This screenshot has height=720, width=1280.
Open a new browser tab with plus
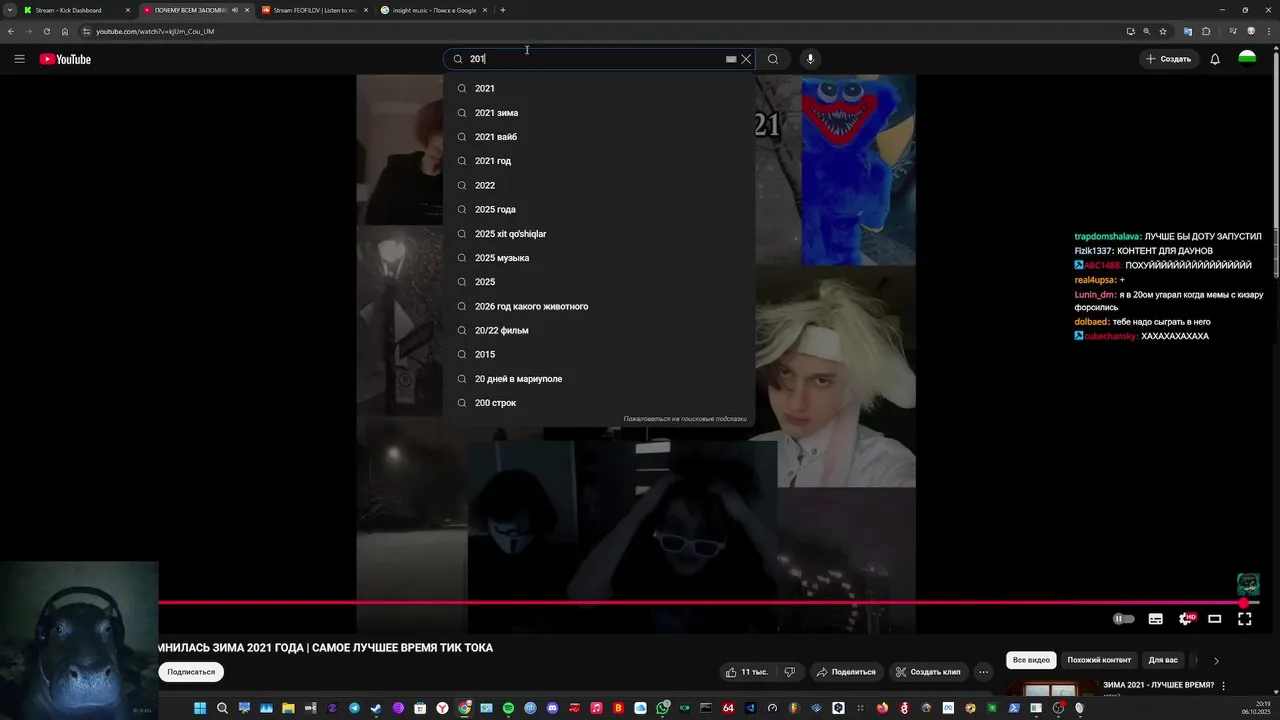(502, 10)
